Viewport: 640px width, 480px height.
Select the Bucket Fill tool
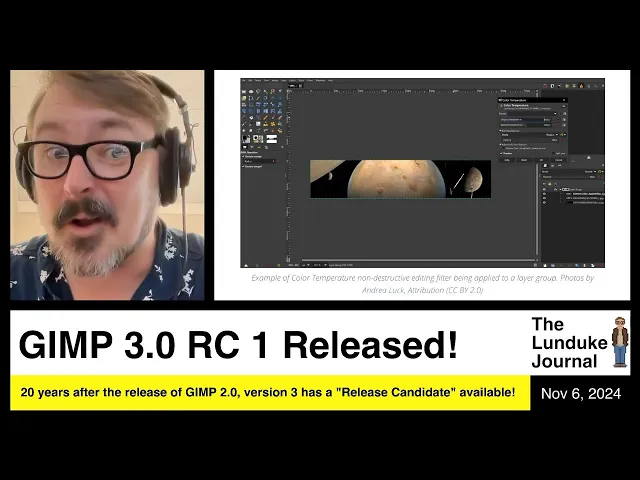tap(251, 118)
